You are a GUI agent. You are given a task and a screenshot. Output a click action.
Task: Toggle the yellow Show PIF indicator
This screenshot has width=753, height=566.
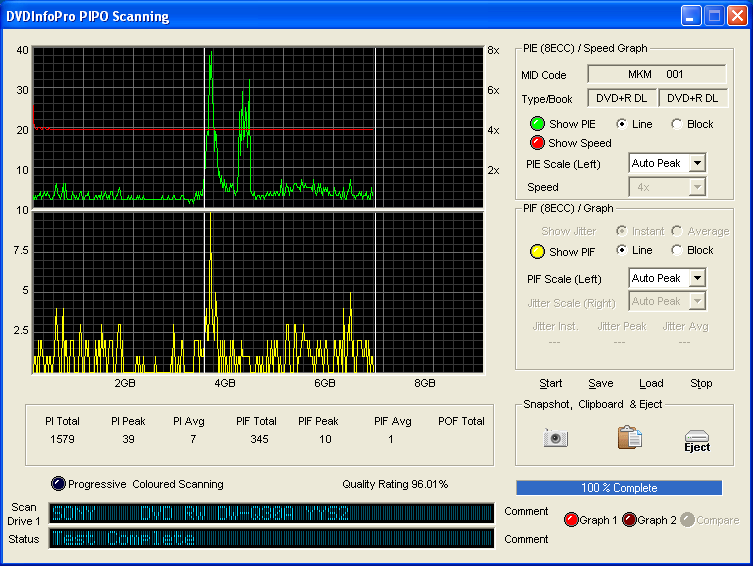click(537, 252)
